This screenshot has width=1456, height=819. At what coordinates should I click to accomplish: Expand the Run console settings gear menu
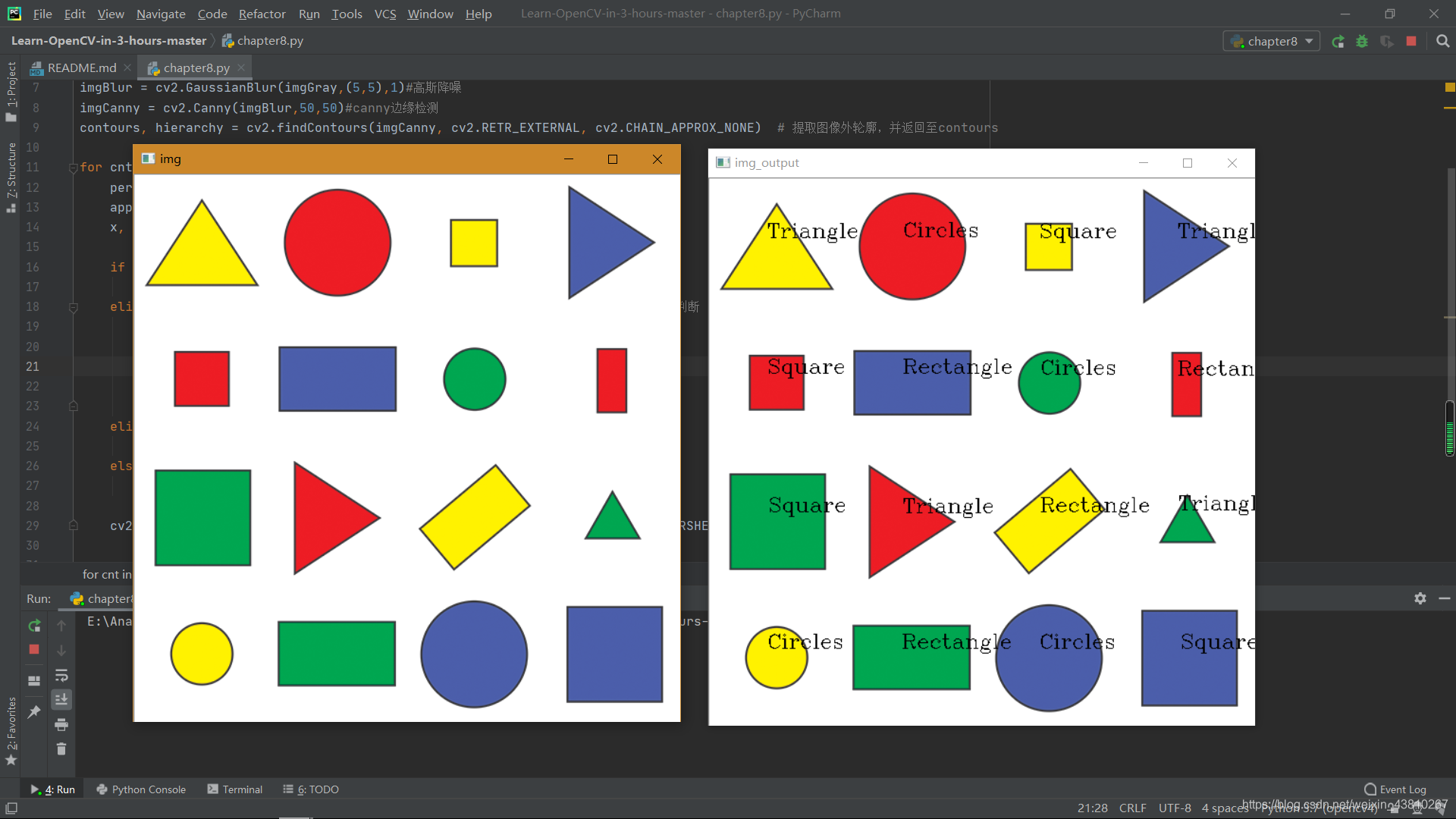click(x=1420, y=598)
